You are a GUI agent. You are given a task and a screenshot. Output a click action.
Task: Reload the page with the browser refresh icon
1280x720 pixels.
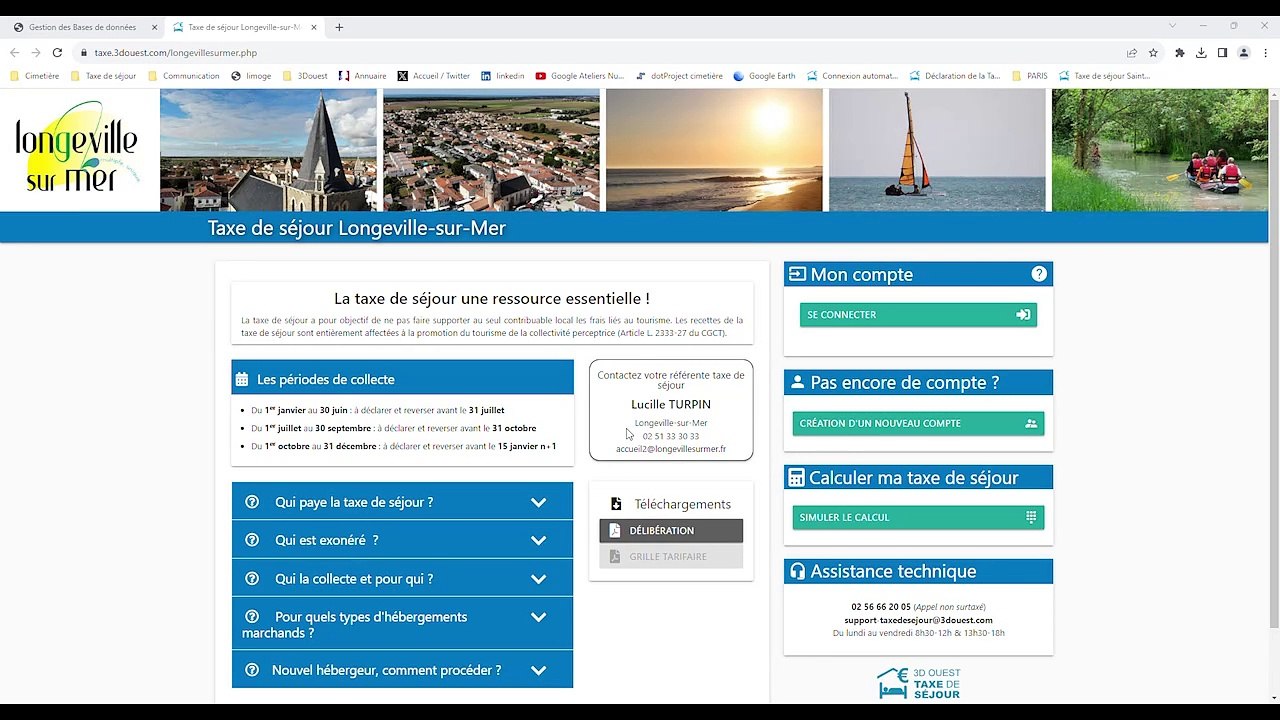(57, 53)
